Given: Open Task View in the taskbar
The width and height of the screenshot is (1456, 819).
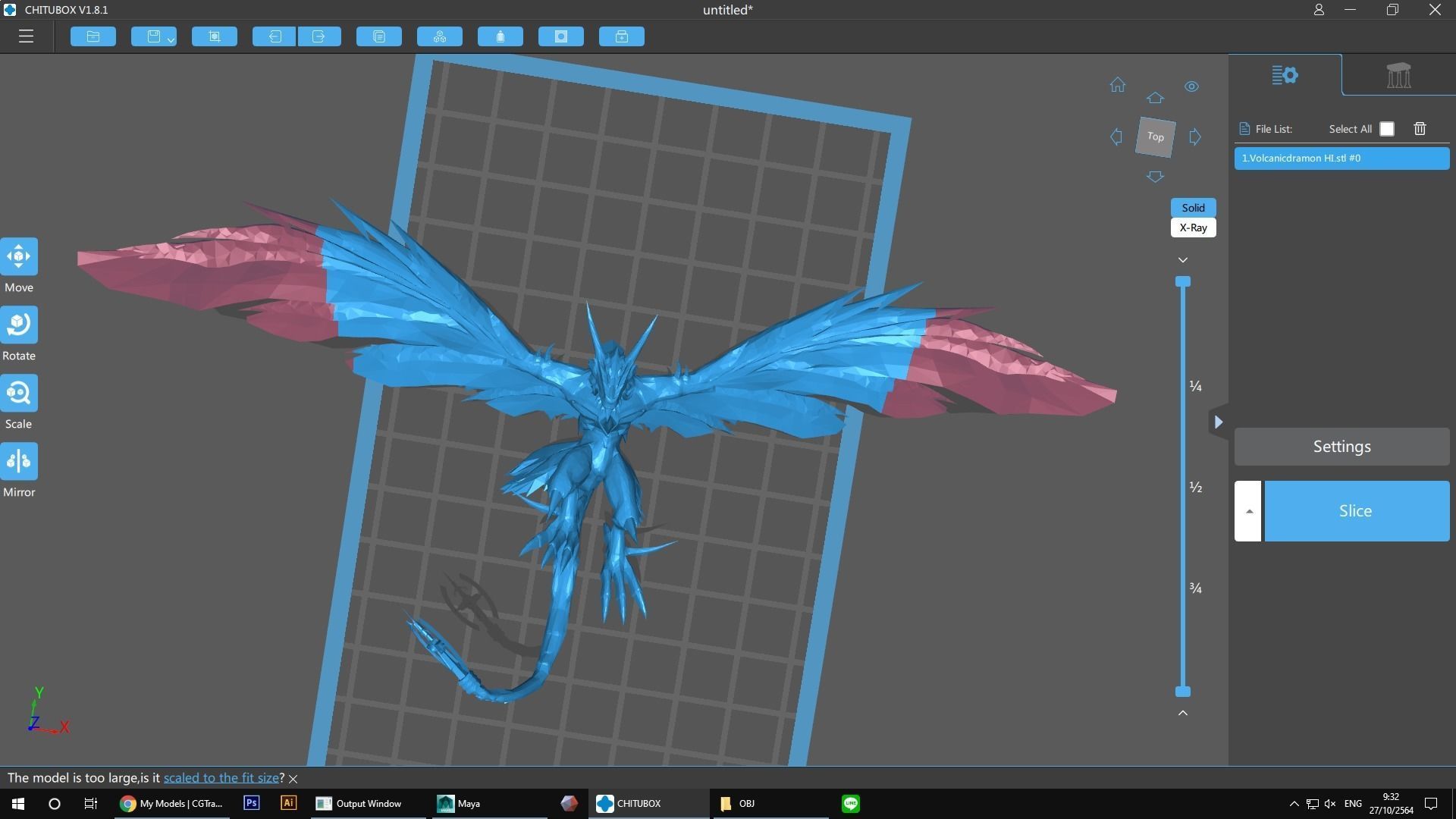Looking at the screenshot, I should [91, 804].
